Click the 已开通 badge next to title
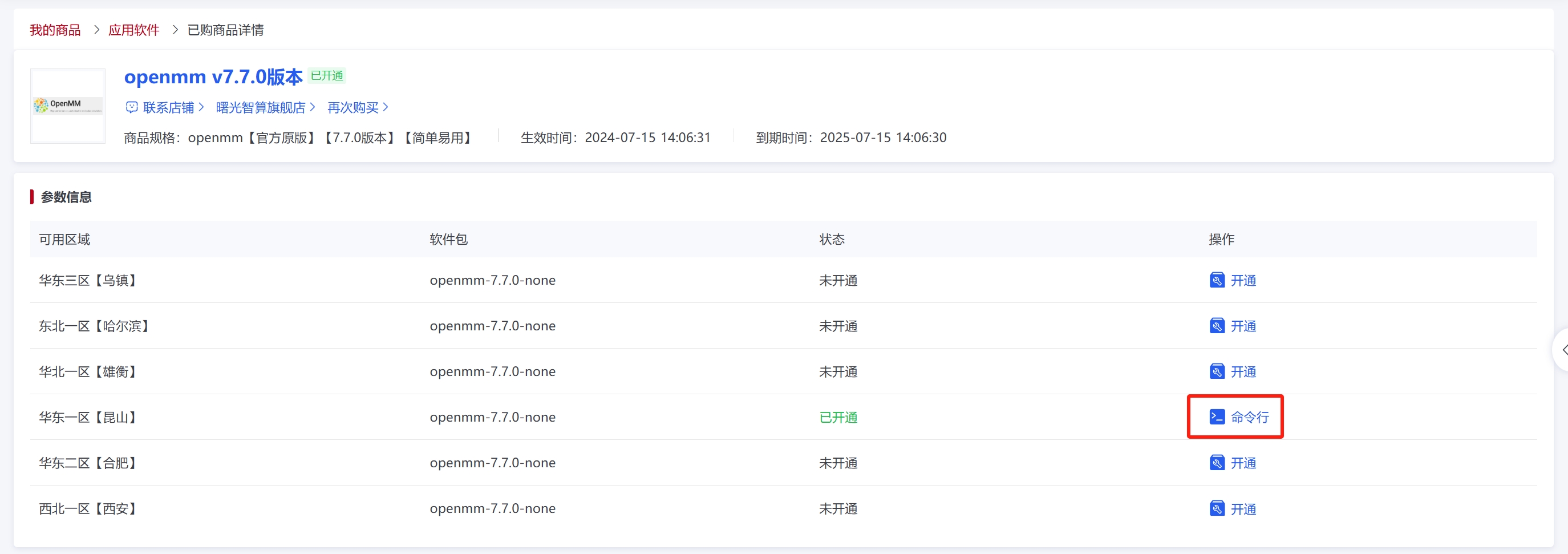Image resolution: width=1568 pixels, height=554 pixels. 327,75
